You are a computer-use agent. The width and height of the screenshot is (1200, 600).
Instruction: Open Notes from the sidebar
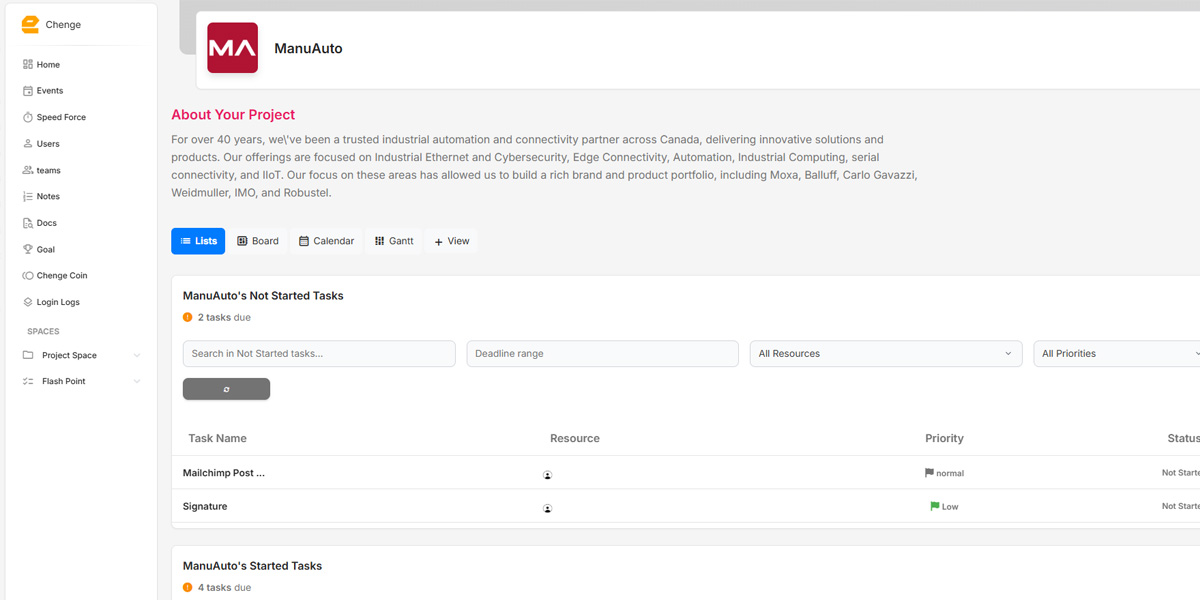48,197
